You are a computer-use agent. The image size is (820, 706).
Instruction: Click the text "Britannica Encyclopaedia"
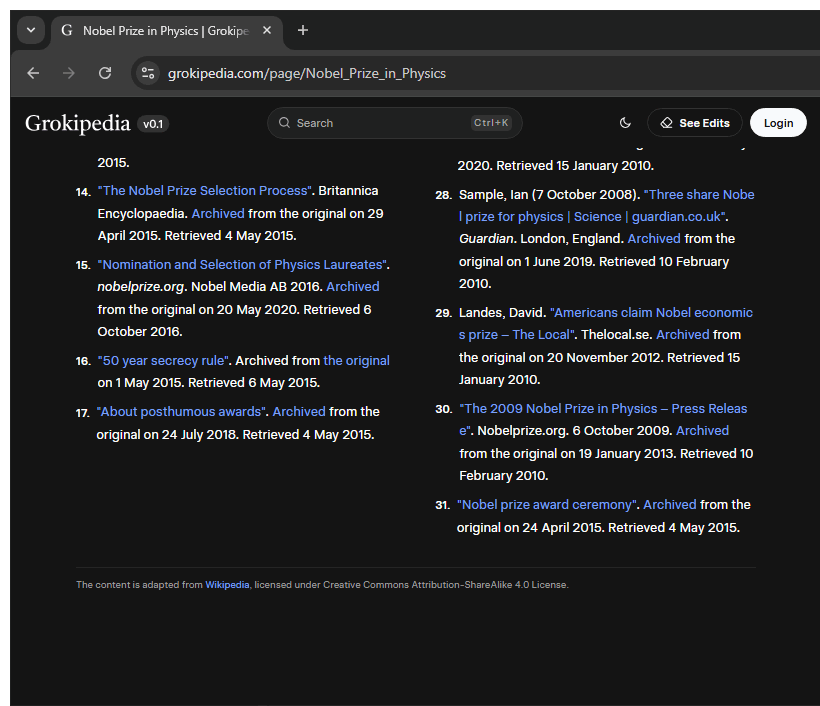click(x=238, y=202)
